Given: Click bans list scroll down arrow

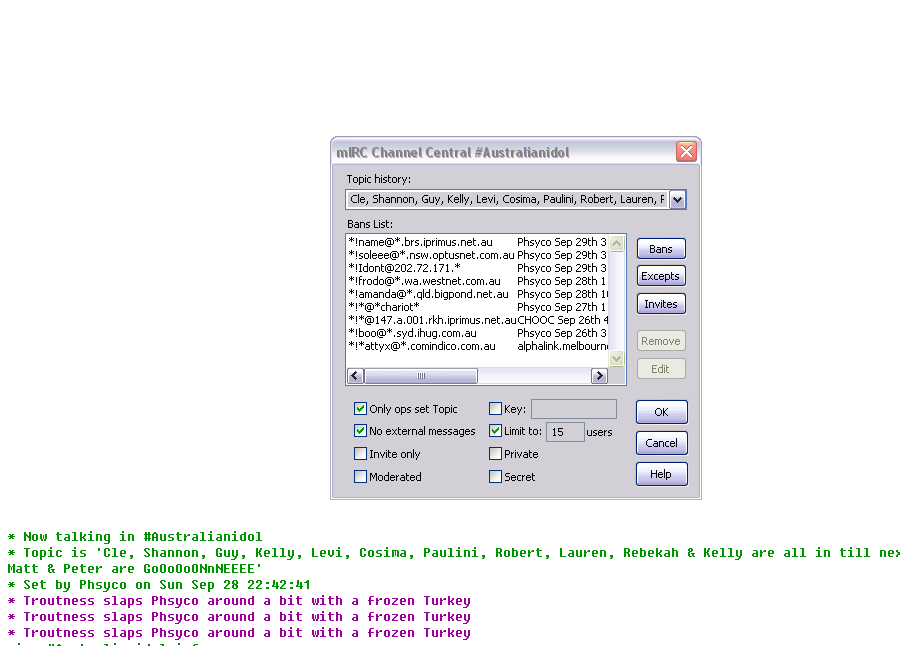Looking at the screenshot, I should [616, 359].
